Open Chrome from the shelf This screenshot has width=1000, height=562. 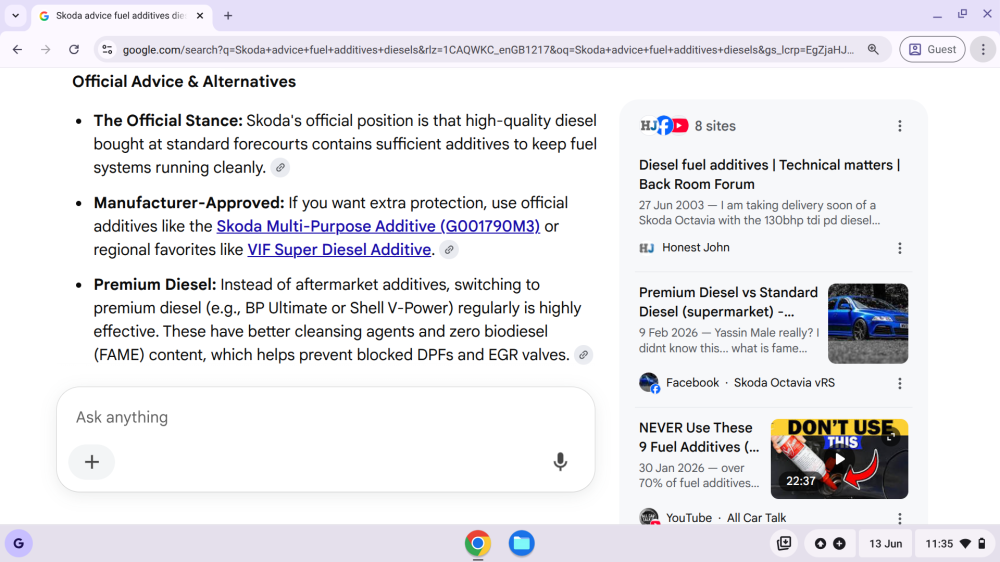(478, 544)
